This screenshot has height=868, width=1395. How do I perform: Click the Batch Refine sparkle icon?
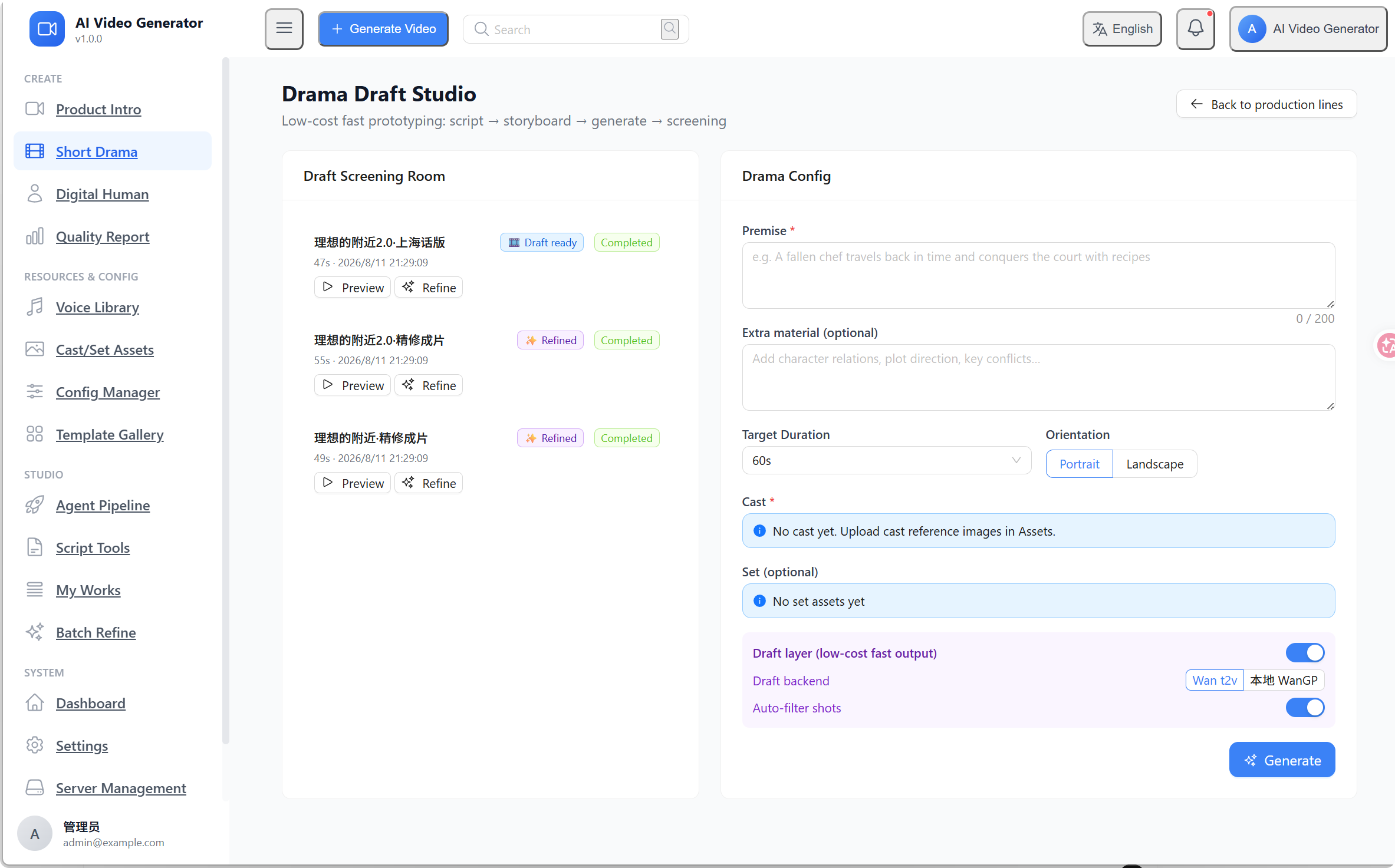(x=35, y=632)
